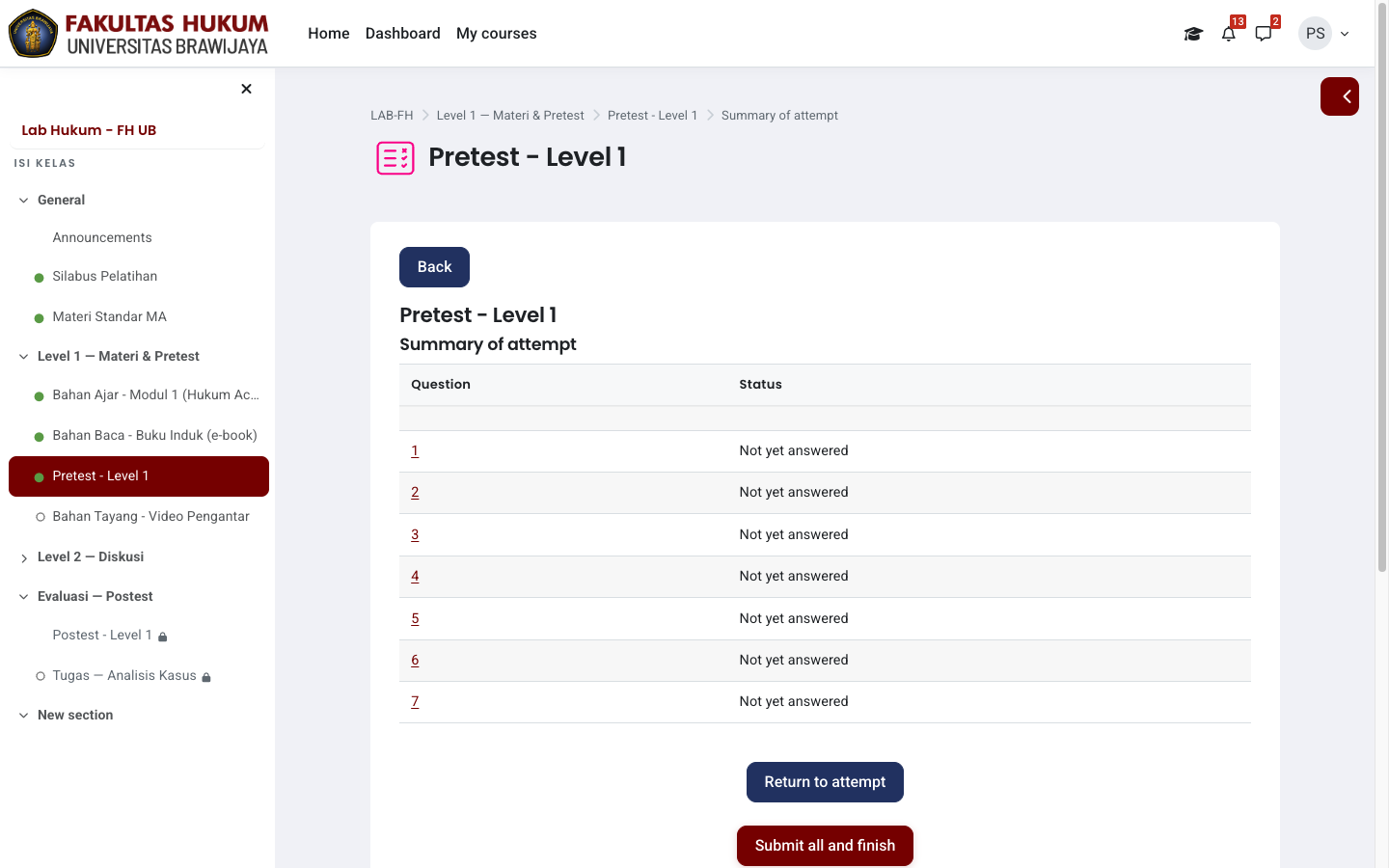Open the messages speech bubble icon
The height and width of the screenshot is (868, 1389).
(1264, 34)
